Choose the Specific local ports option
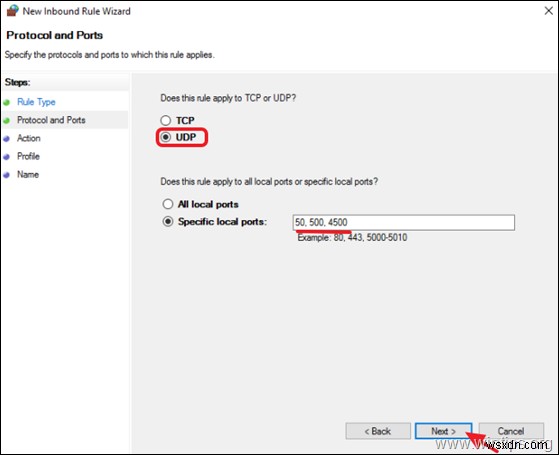559x455 pixels. [x=168, y=222]
